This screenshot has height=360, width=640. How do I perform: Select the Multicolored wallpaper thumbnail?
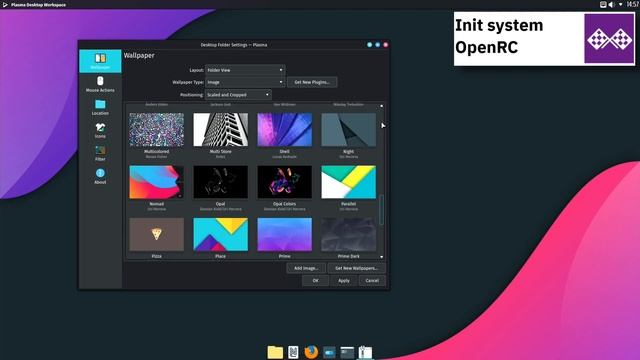pos(156,130)
